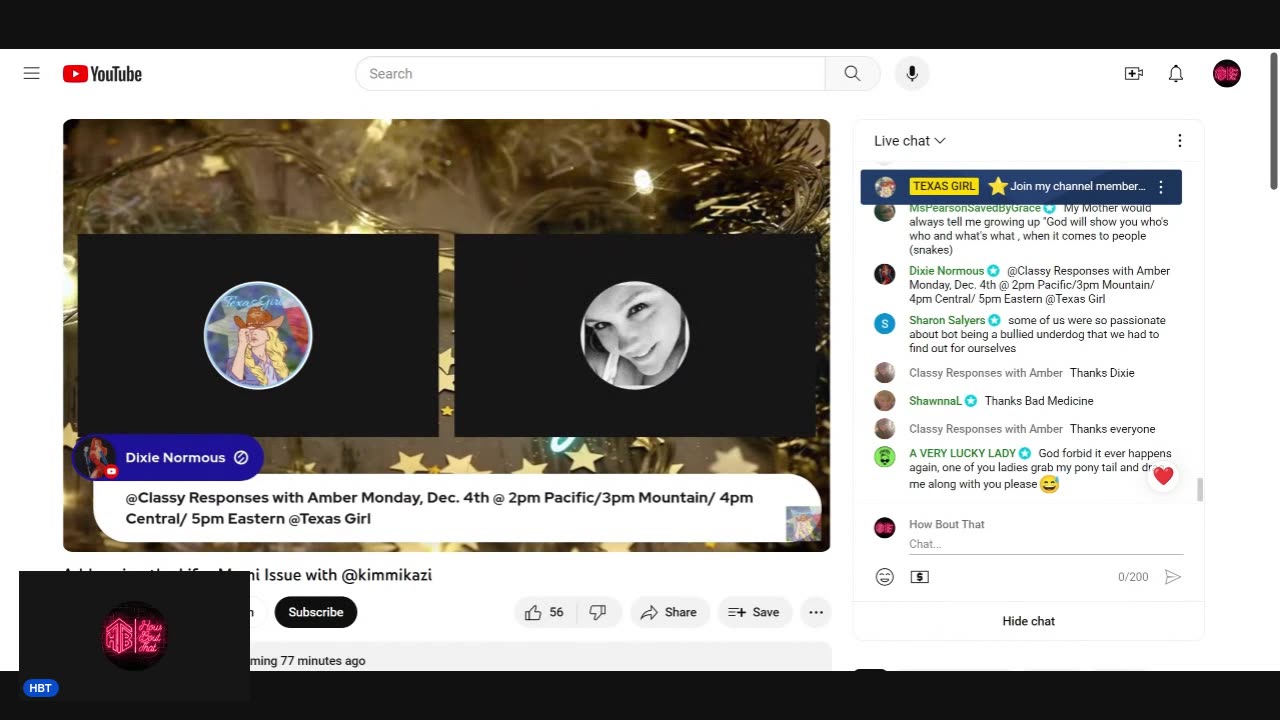Screen dimensions: 1280x720
Task: Click A VERY LUCKY LADY name
Action: [962, 454]
